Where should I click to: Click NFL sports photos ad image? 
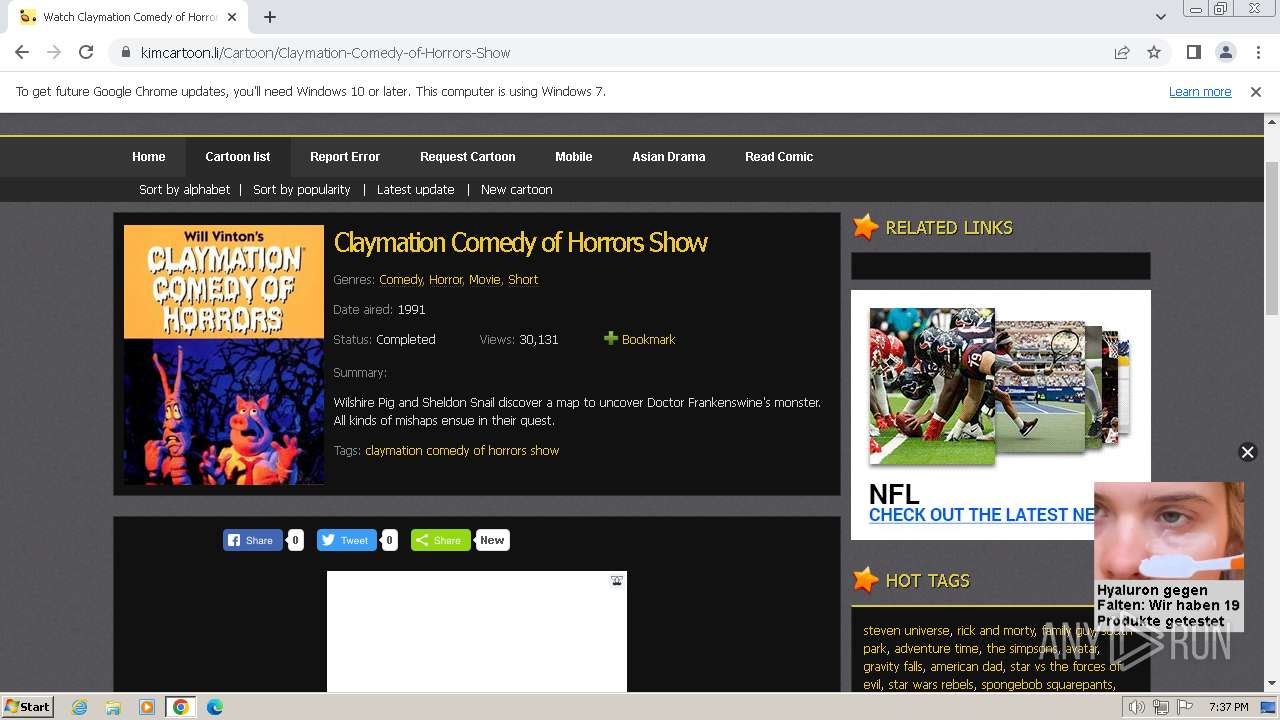[x=1000, y=386]
